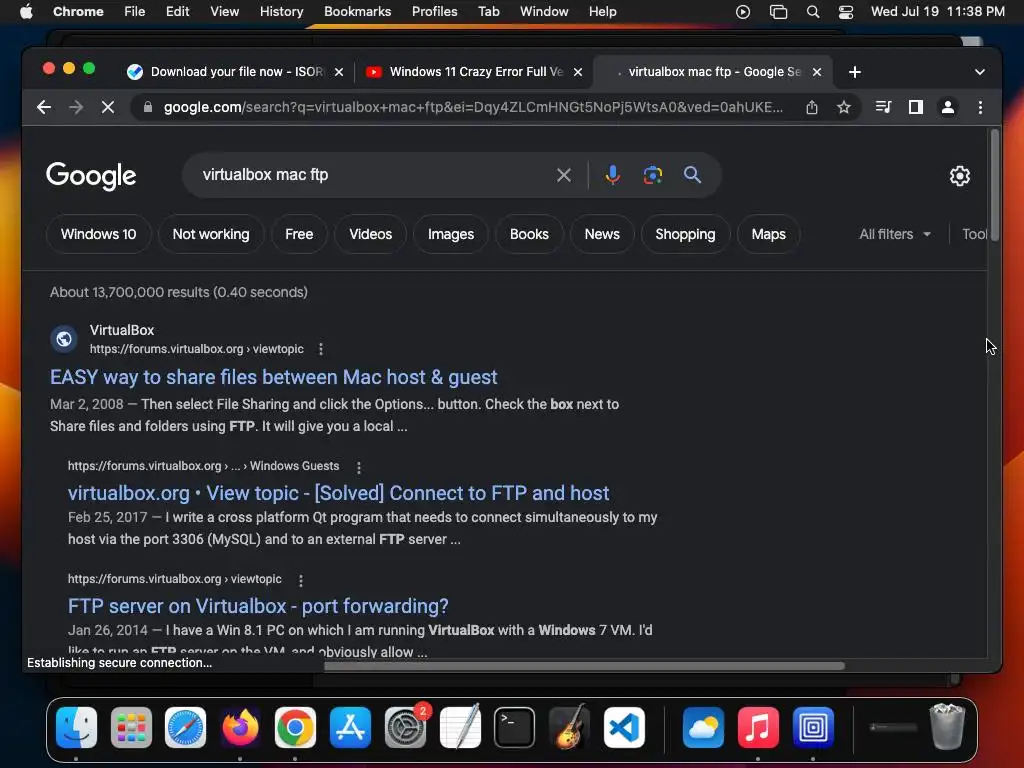Image resolution: width=1024 pixels, height=768 pixels.
Task: Open the Profiles menu
Action: [434, 12]
